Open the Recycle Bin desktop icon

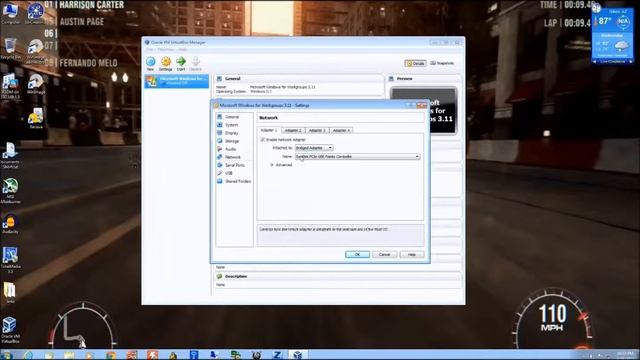(x=11, y=48)
